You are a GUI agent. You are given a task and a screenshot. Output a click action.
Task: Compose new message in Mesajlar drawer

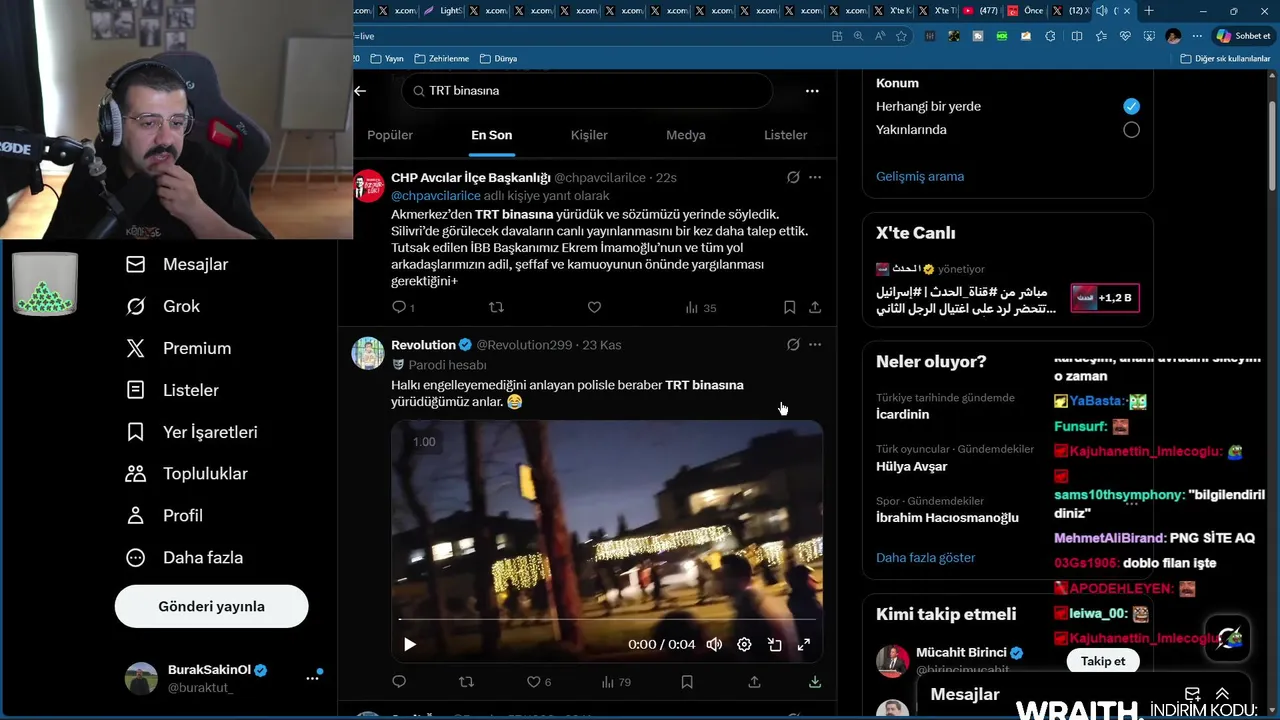pos(1192,694)
